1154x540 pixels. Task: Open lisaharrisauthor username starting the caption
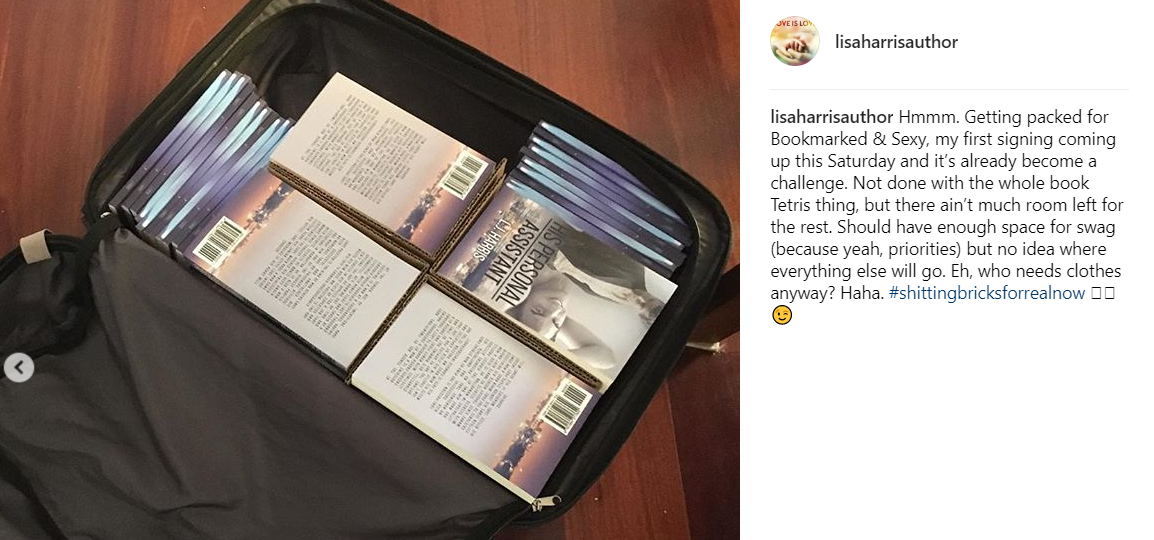coord(832,117)
